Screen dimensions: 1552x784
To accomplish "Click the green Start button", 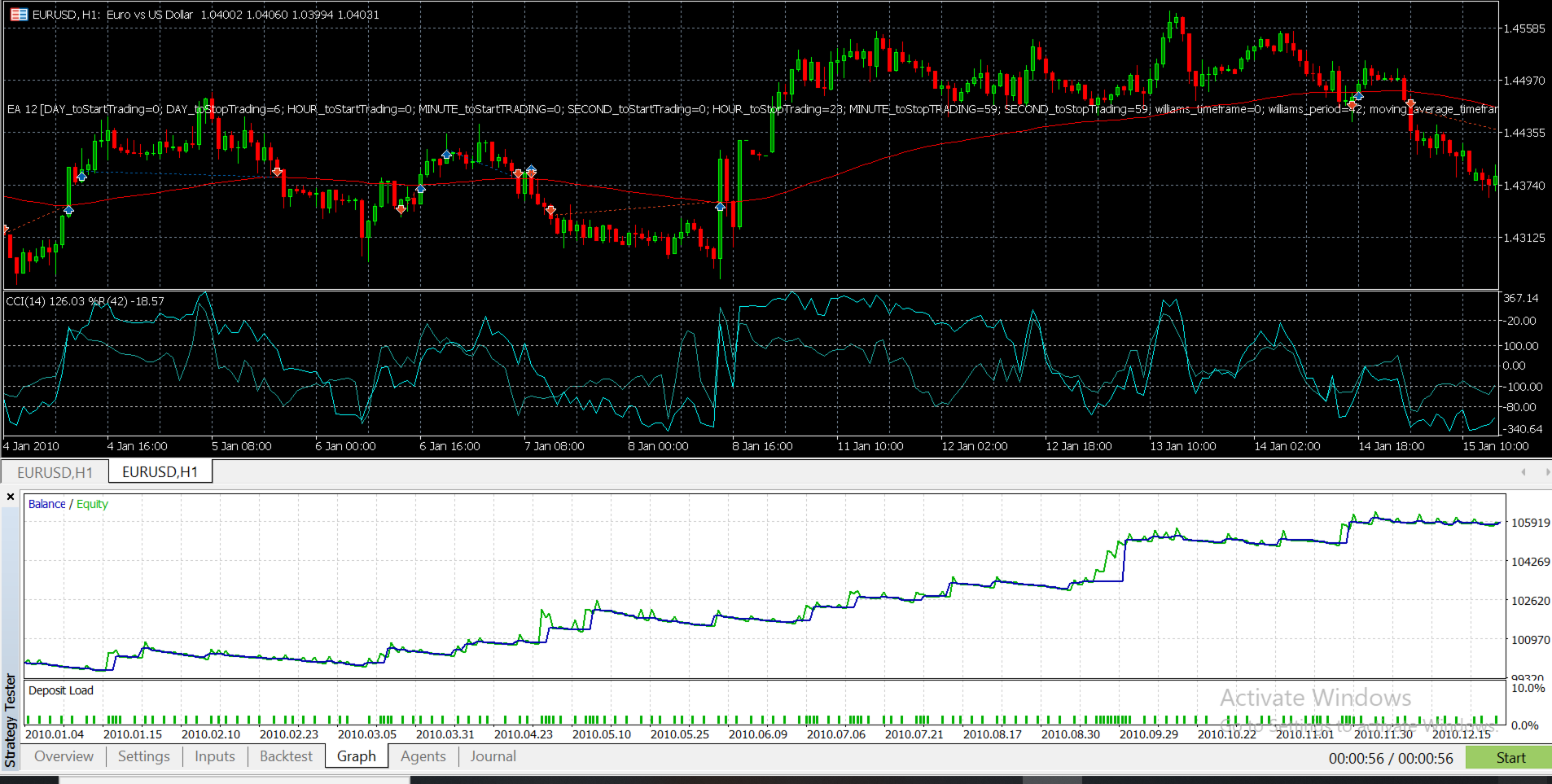I will (x=1510, y=758).
